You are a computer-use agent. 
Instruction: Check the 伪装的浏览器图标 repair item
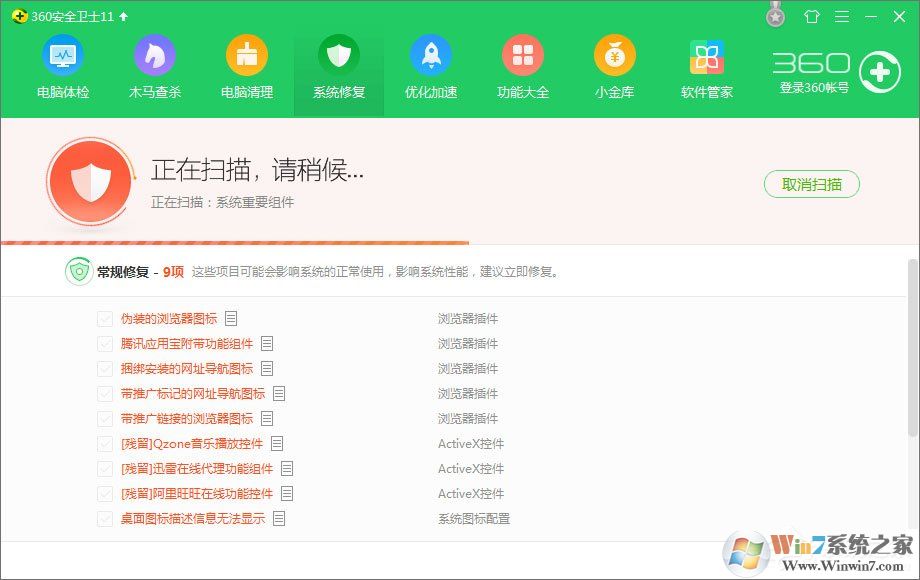105,318
